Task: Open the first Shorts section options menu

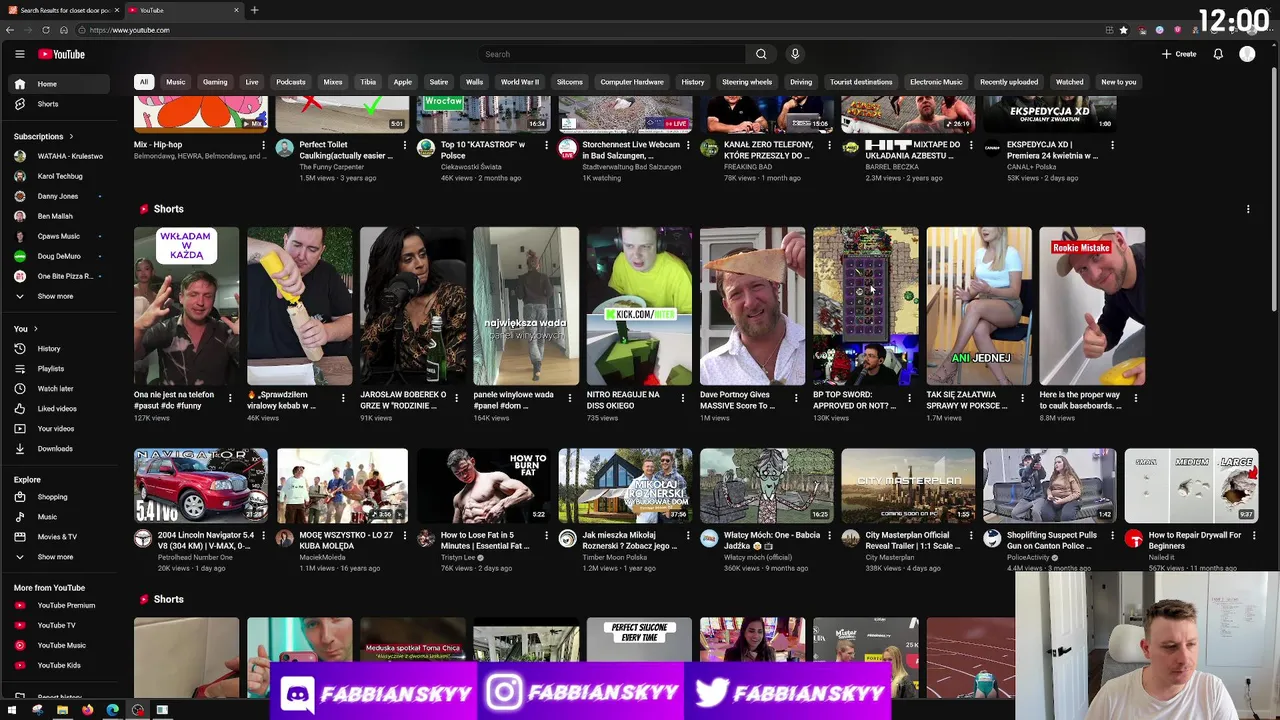Action: pyautogui.click(x=1248, y=209)
